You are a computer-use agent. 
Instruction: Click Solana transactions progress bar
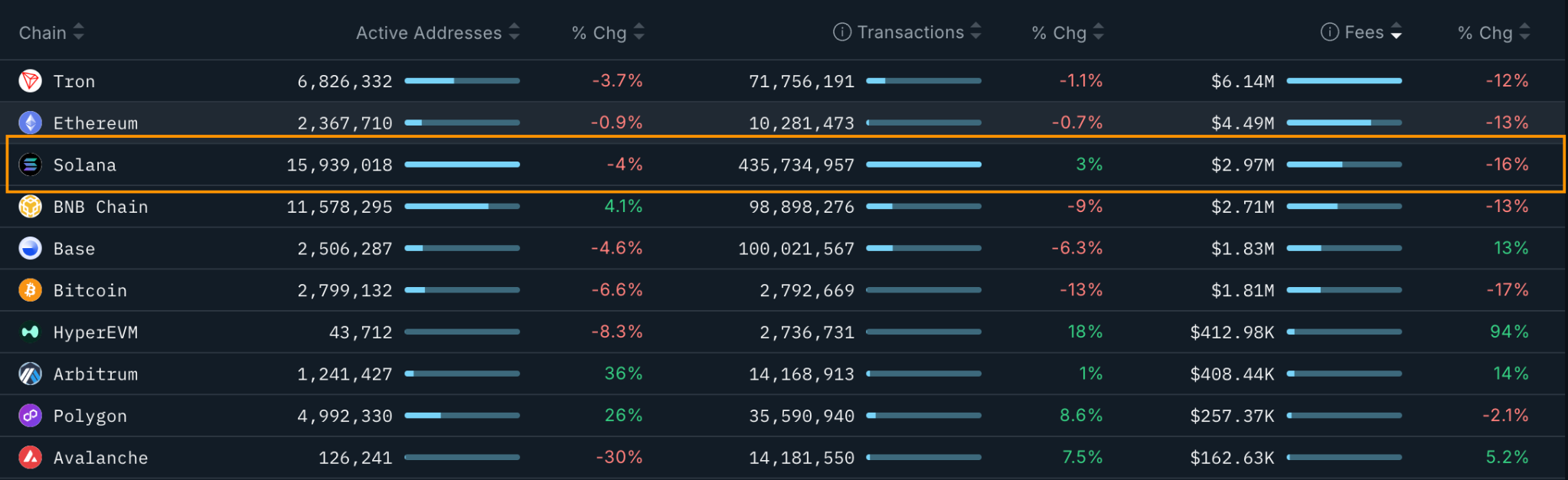[923, 165]
